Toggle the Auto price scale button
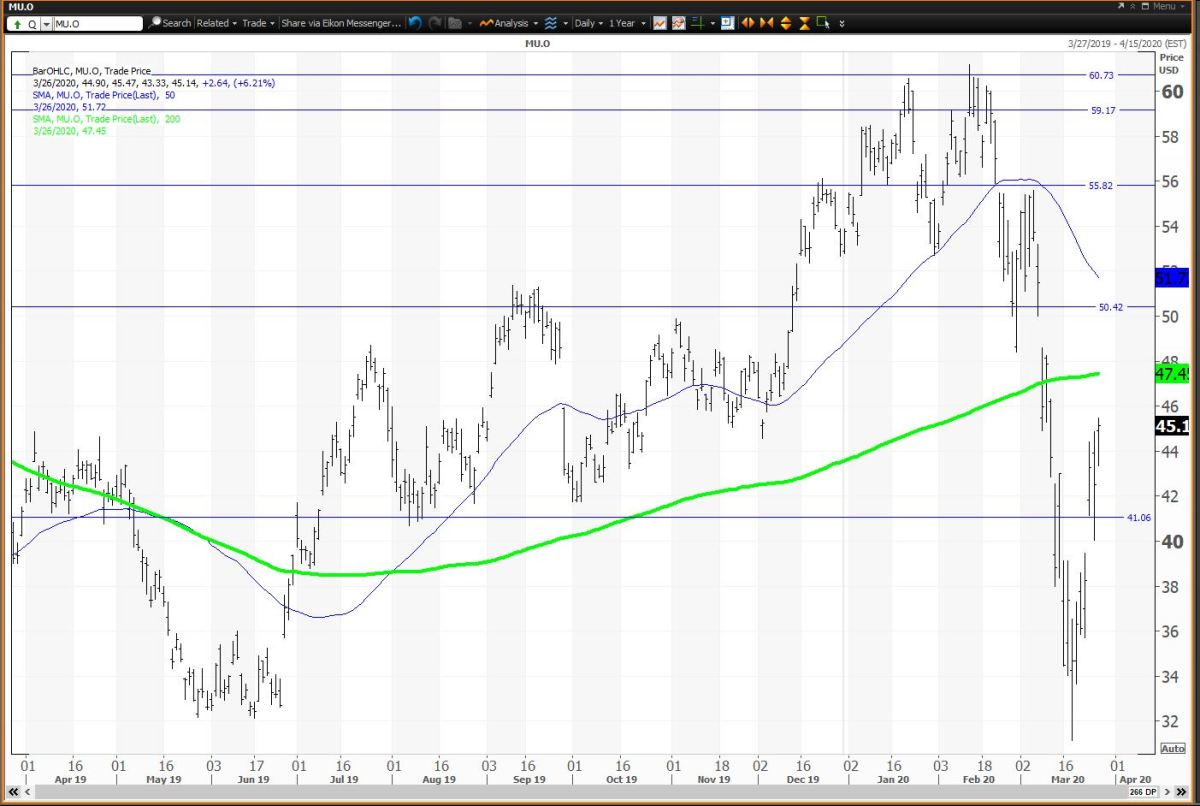This screenshot has height=806, width=1200. (1172, 748)
